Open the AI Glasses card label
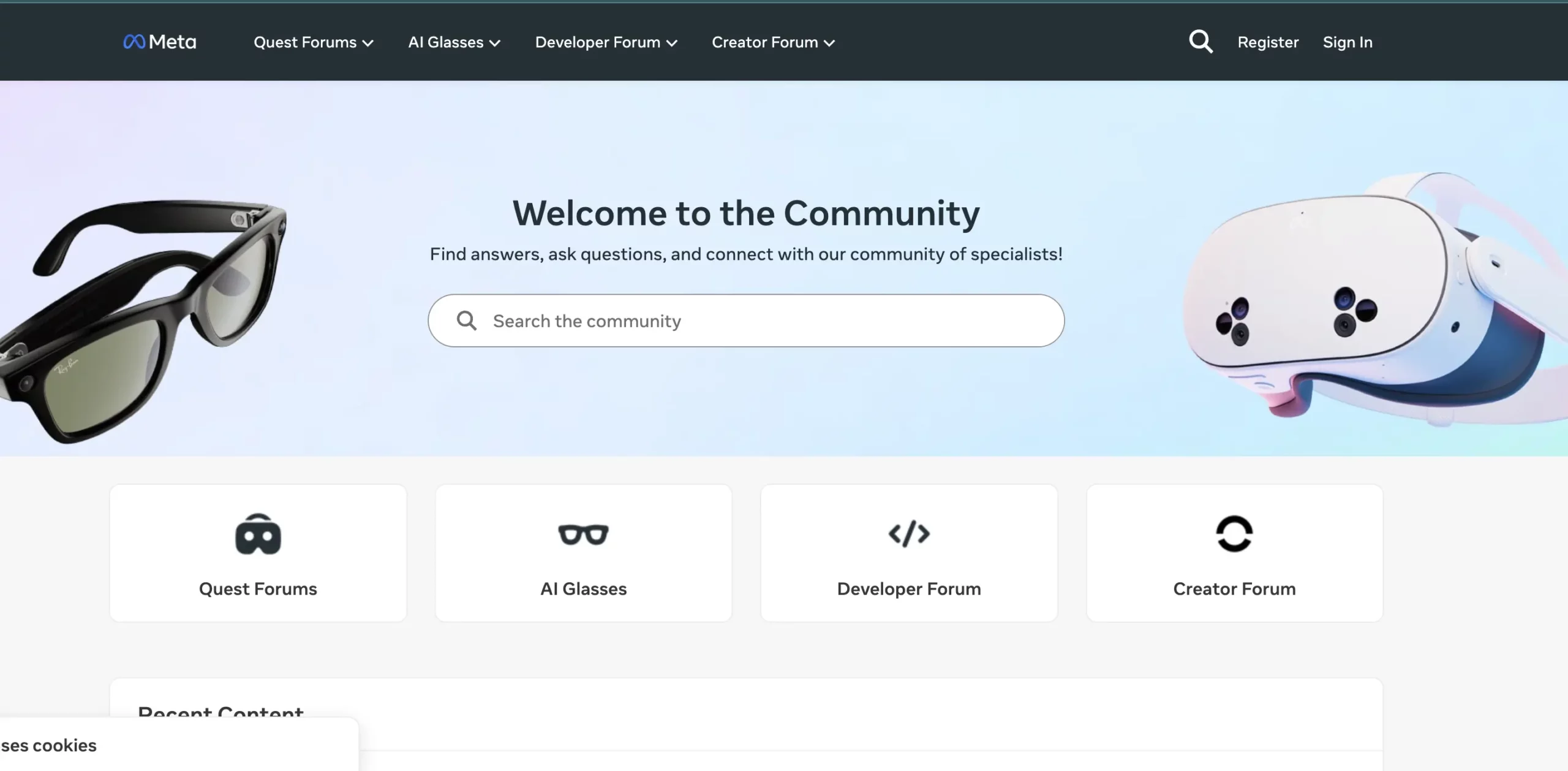 (583, 589)
